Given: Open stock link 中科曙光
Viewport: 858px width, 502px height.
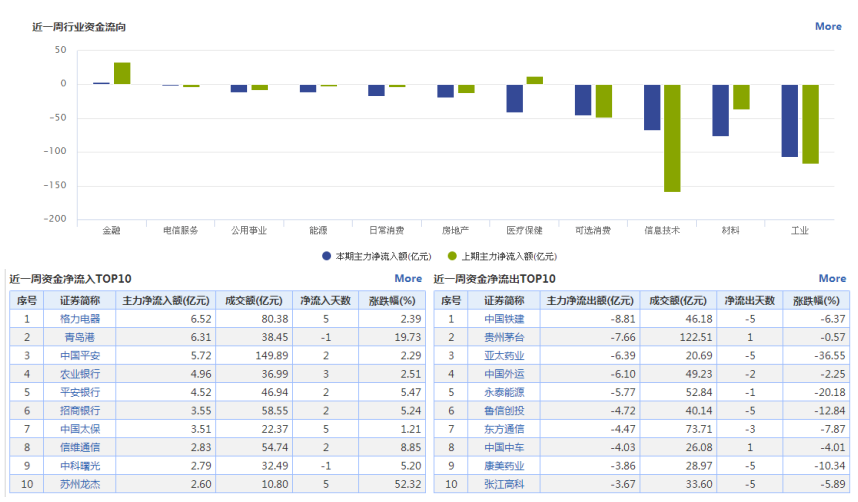Looking at the screenshot, I should (x=80, y=466).
